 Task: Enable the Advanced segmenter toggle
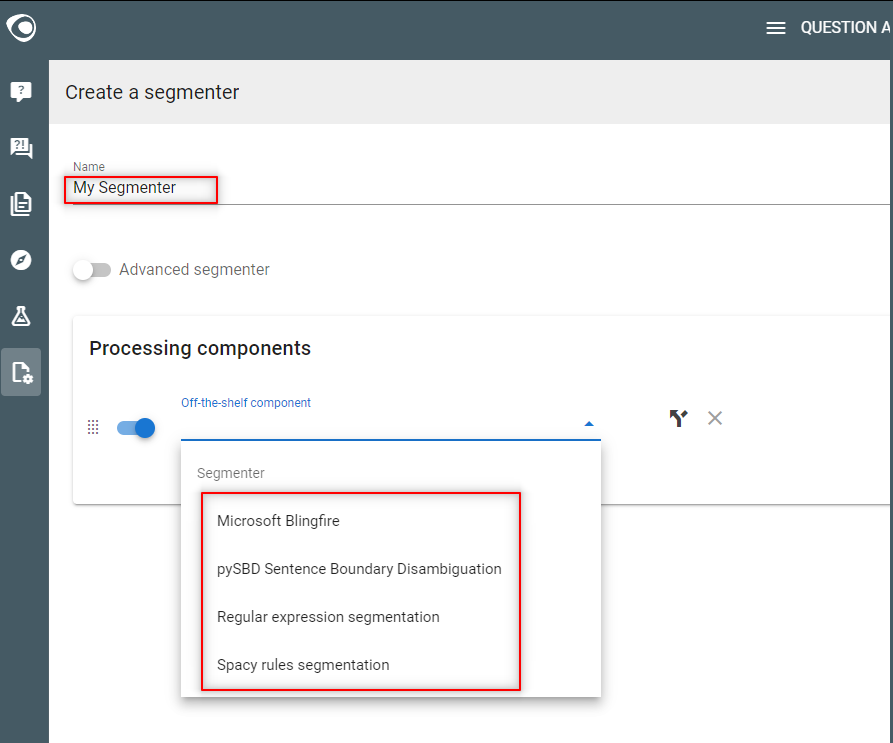(91, 270)
